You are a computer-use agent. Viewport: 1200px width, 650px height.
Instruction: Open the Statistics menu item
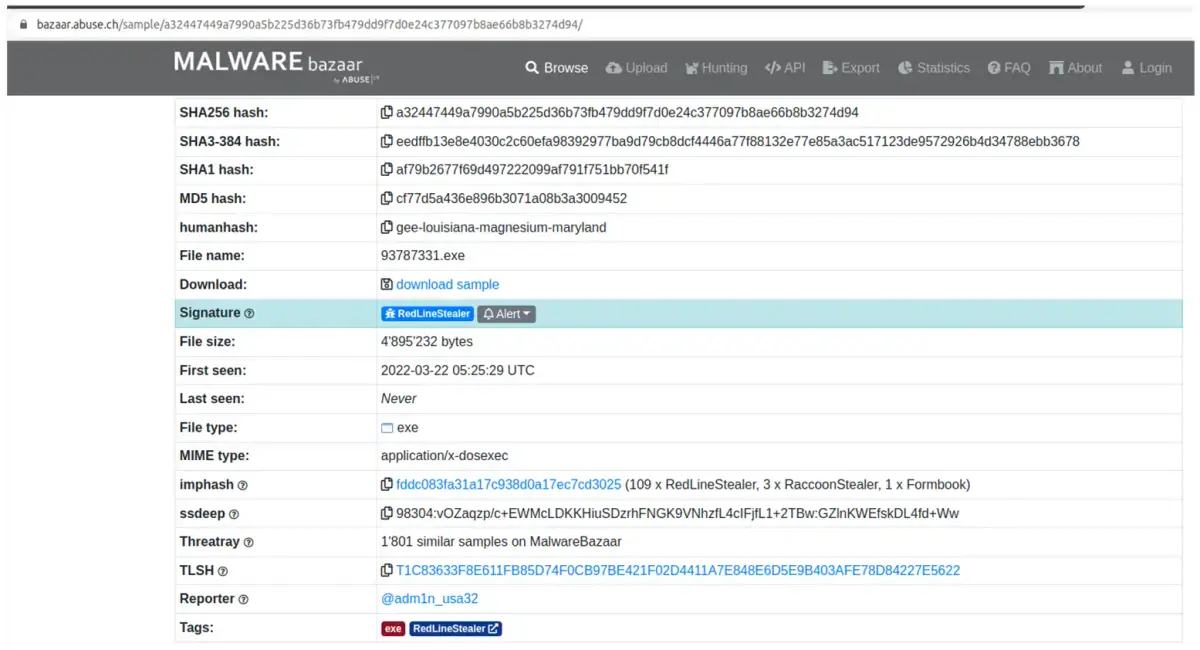click(934, 68)
